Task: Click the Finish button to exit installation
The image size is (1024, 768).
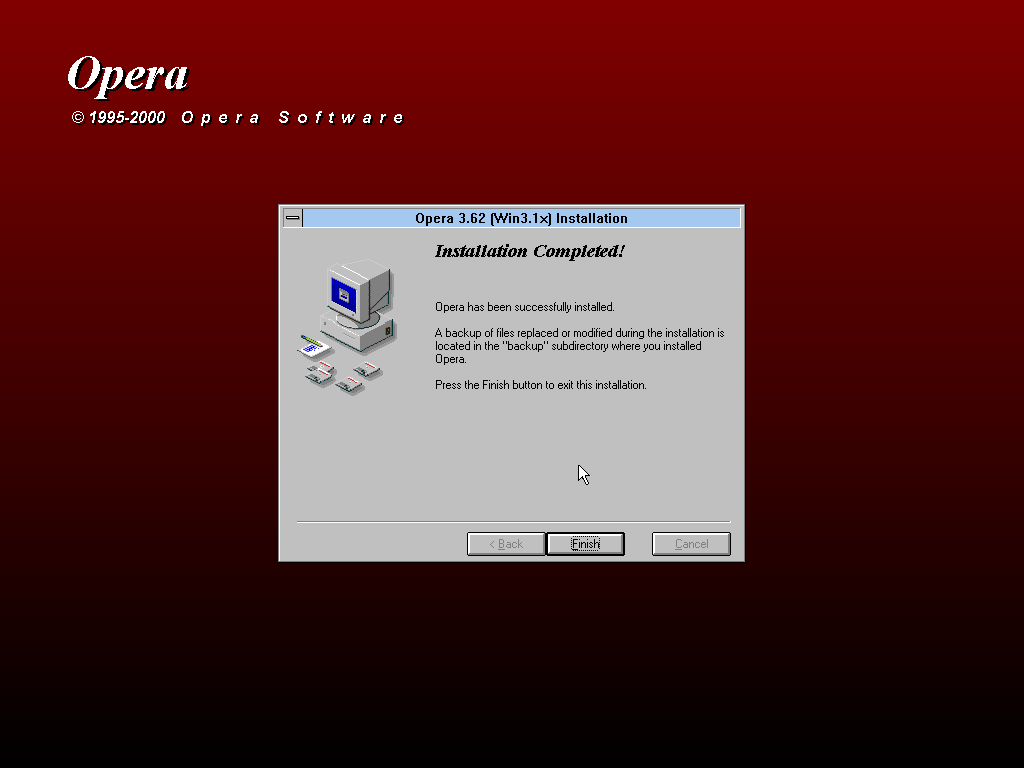Action: point(585,544)
